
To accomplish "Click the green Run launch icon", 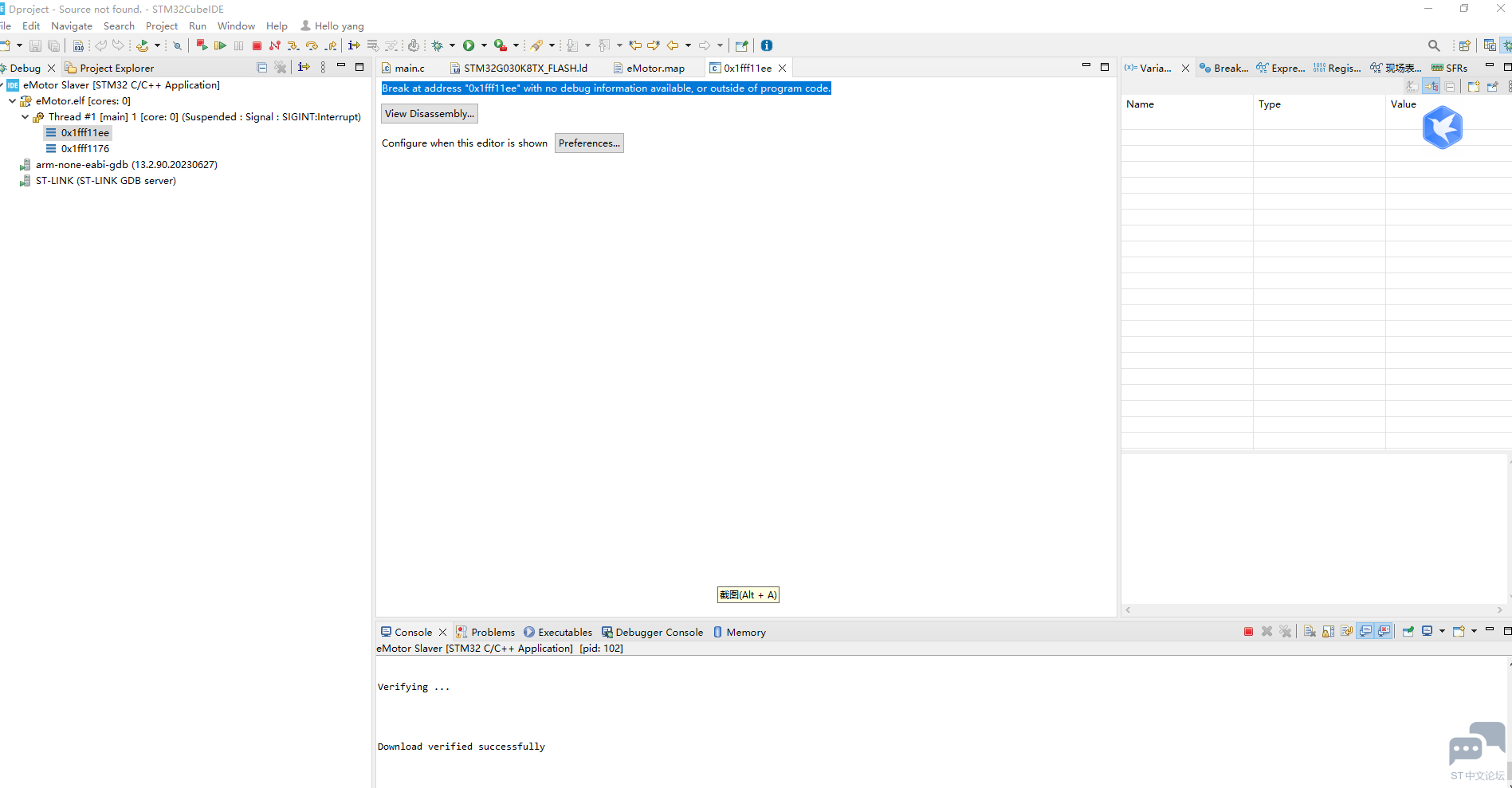I will click(x=469, y=45).
